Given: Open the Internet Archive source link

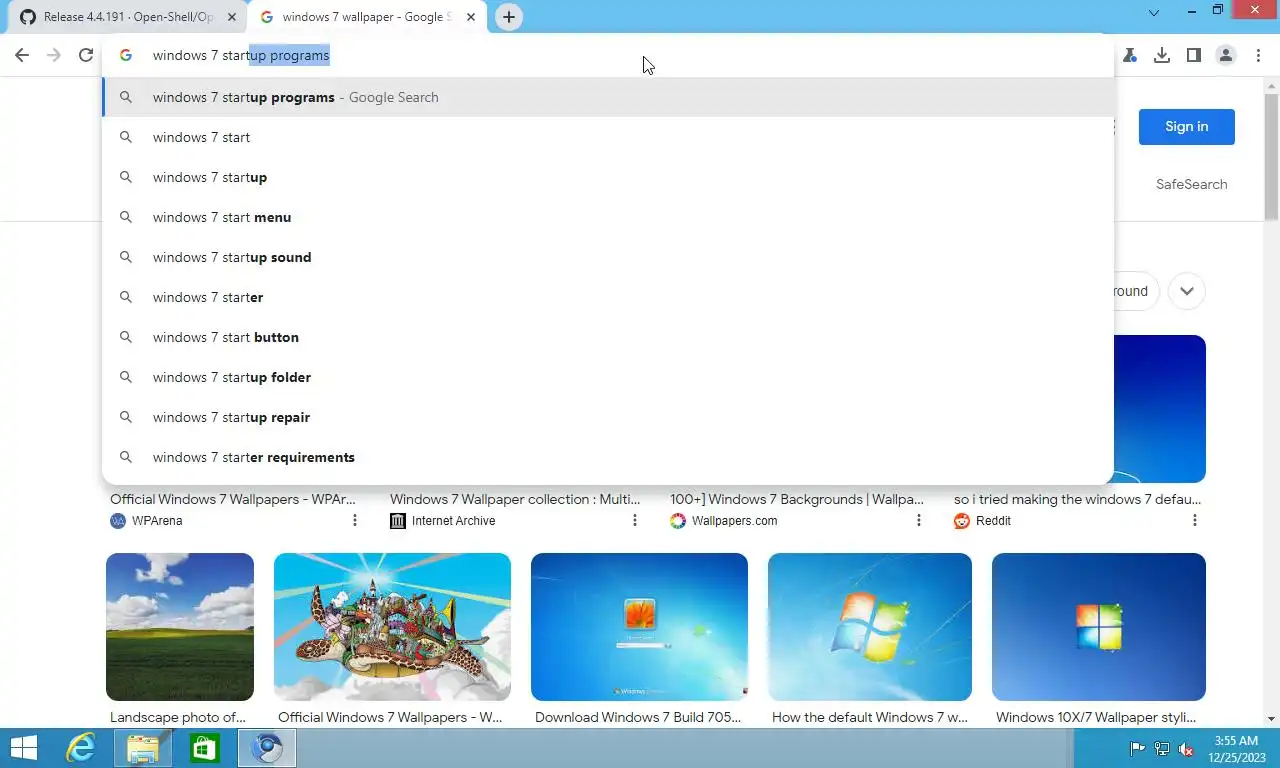Looking at the screenshot, I should [x=443, y=520].
